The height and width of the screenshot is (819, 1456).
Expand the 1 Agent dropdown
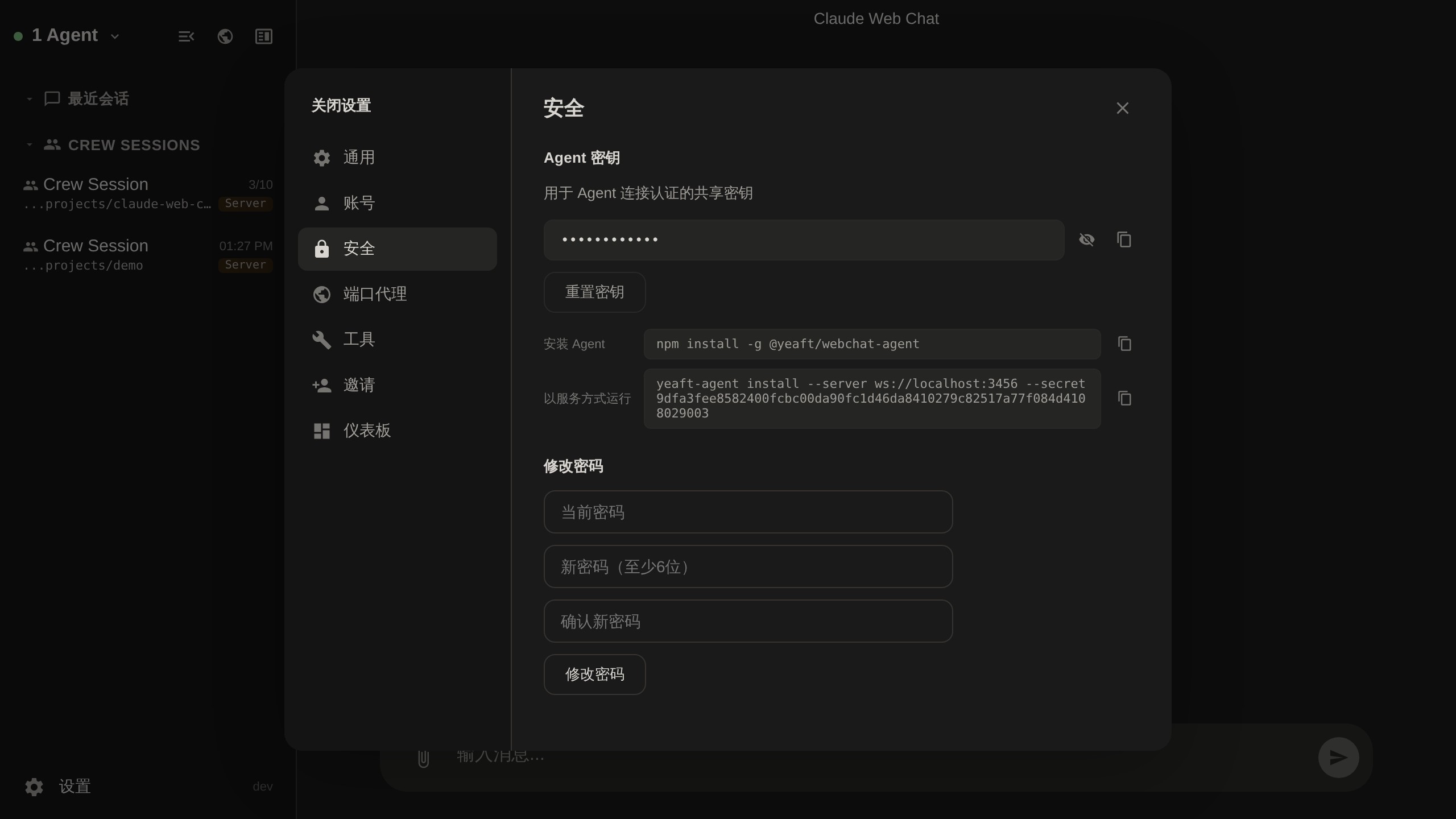pos(75,36)
